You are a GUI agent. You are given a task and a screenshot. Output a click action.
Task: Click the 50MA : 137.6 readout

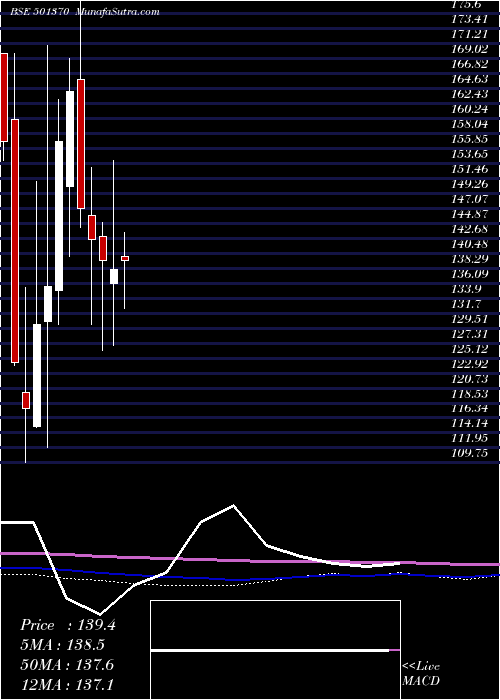[67, 665]
